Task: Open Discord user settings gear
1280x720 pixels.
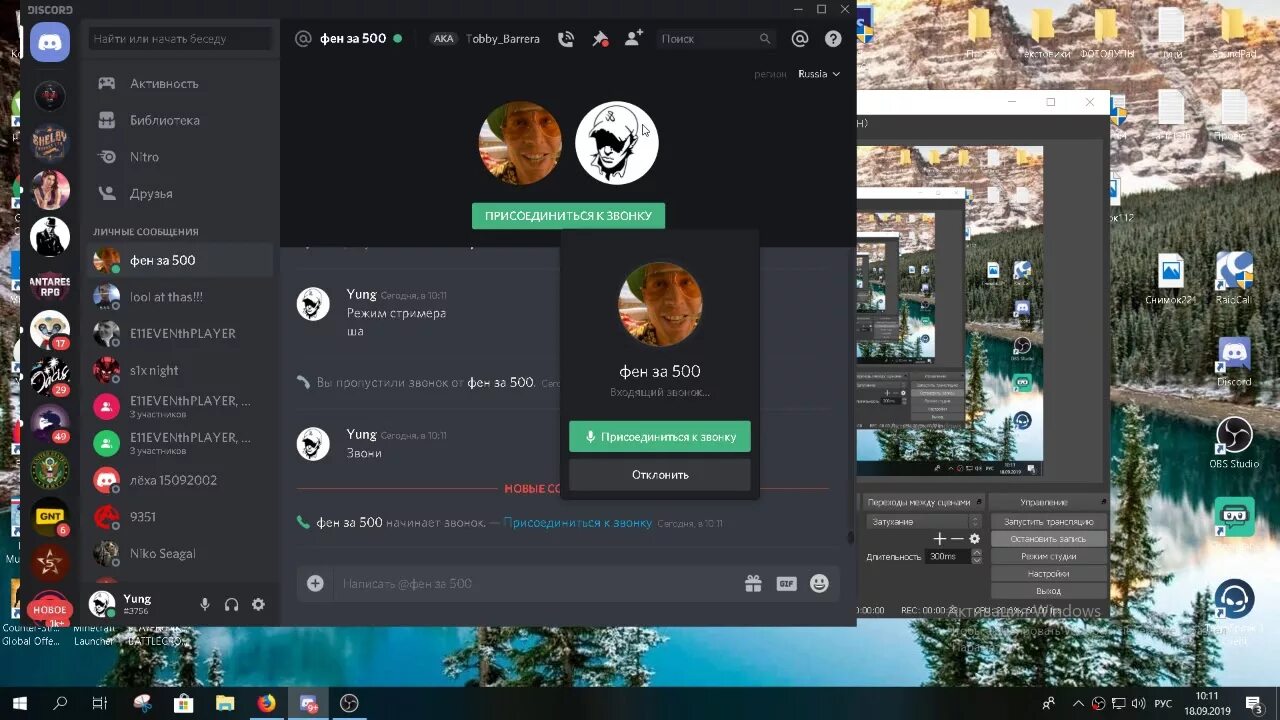Action: click(258, 604)
